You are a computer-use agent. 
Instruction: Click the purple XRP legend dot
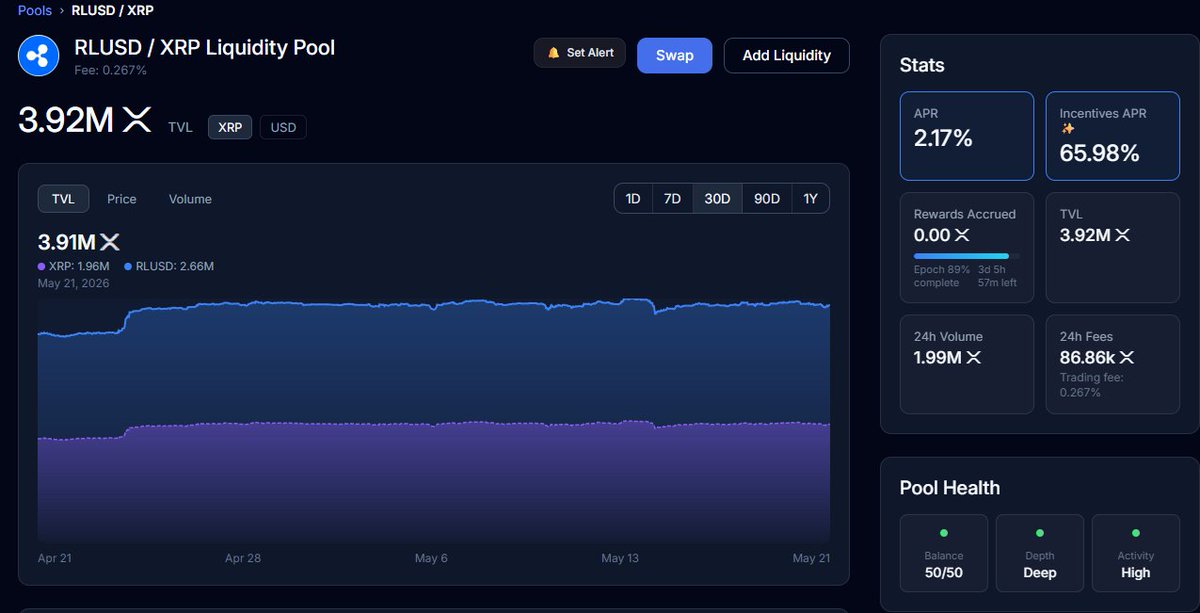(41, 267)
